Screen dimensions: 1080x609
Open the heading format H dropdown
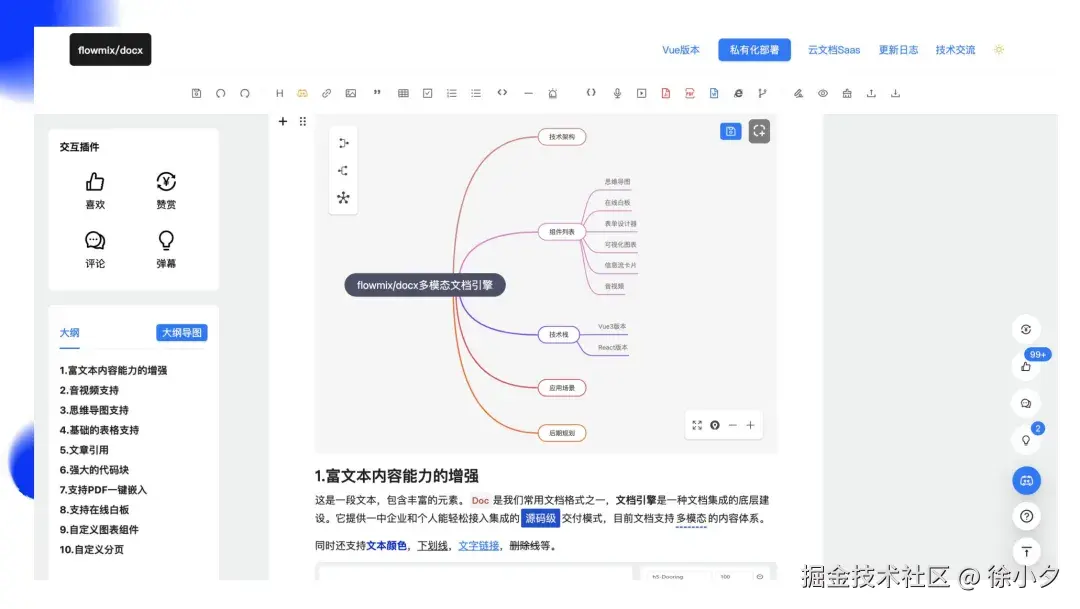pyautogui.click(x=279, y=92)
